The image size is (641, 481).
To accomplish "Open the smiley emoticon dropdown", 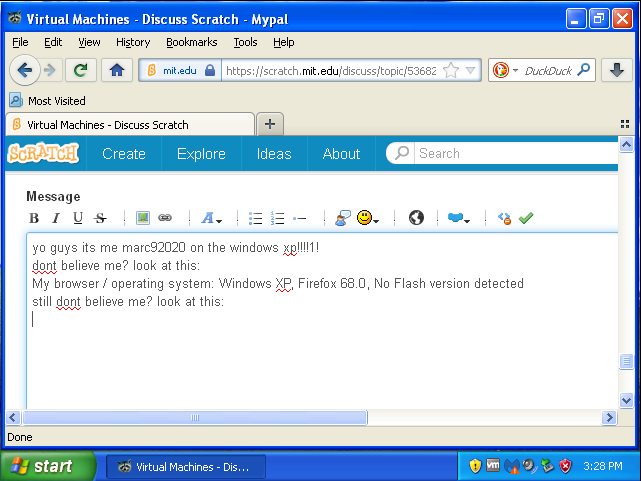I will tap(367, 218).
